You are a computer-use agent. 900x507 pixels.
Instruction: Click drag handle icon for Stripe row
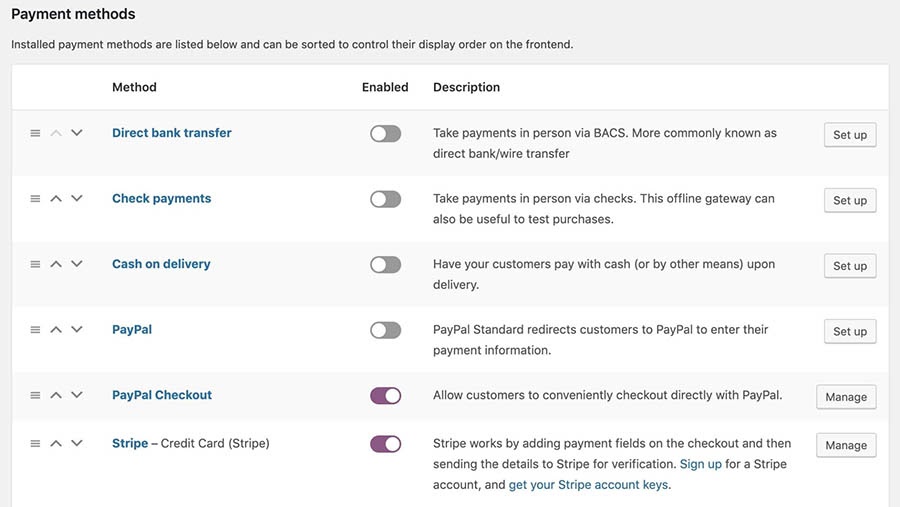tap(35, 443)
